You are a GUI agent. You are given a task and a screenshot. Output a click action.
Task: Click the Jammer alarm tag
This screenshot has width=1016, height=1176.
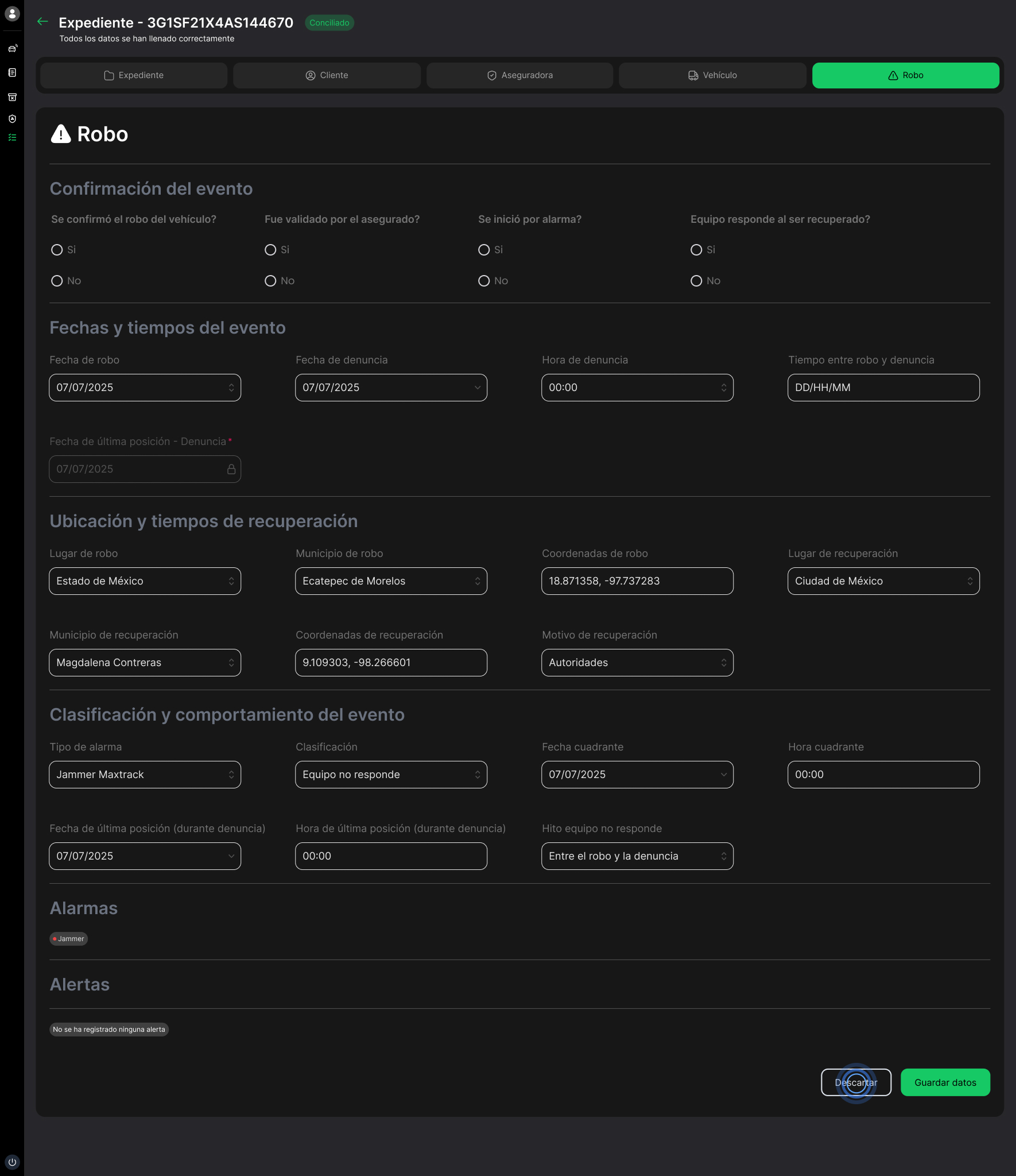tap(68, 939)
